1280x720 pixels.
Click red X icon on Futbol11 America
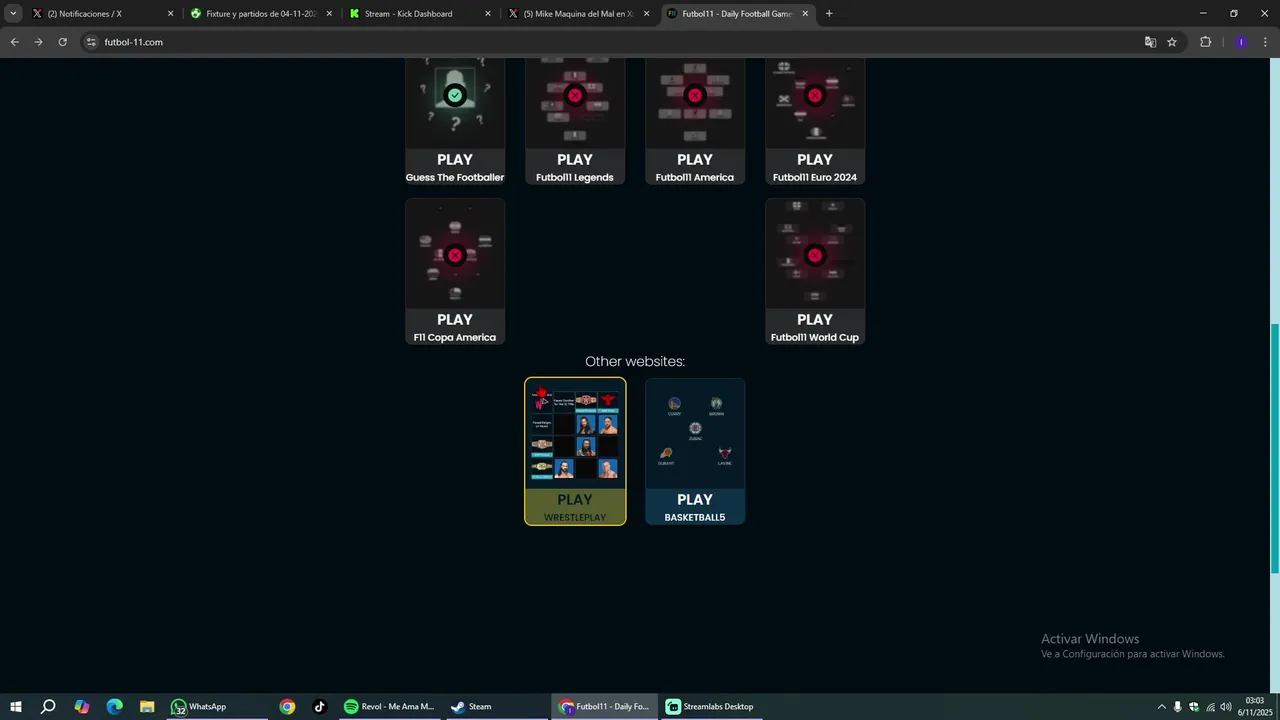point(695,95)
